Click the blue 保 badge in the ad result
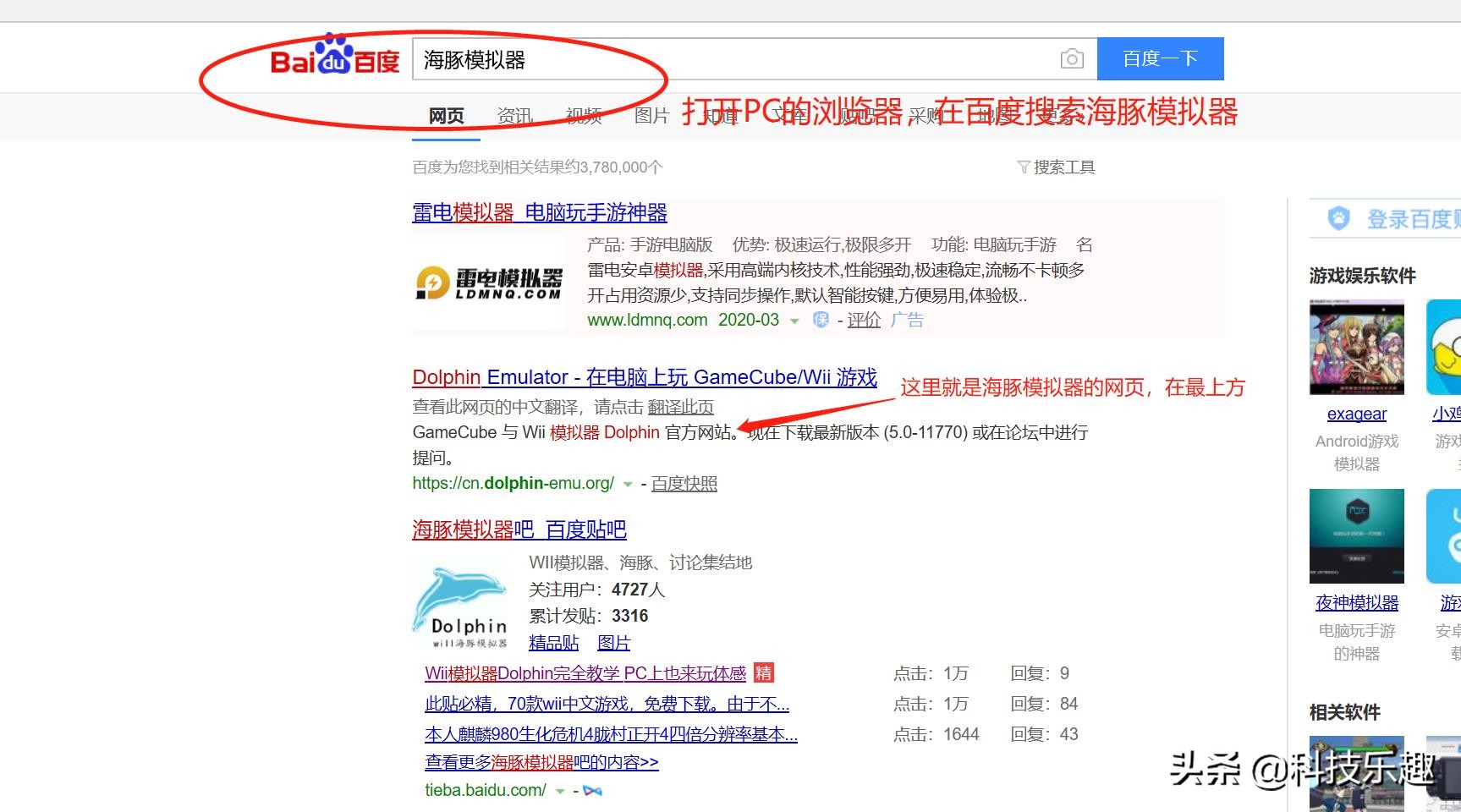 (820, 321)
